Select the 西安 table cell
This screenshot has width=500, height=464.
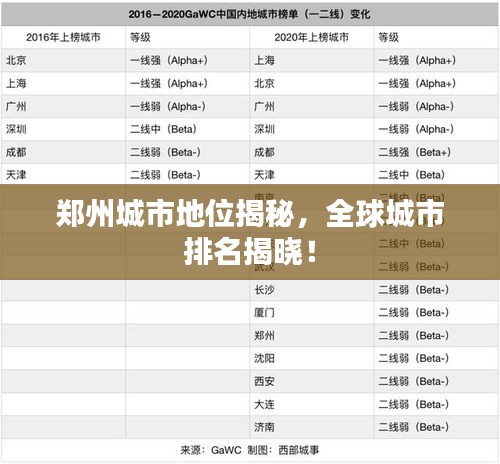pyautogui.click(x=264, y=381)
